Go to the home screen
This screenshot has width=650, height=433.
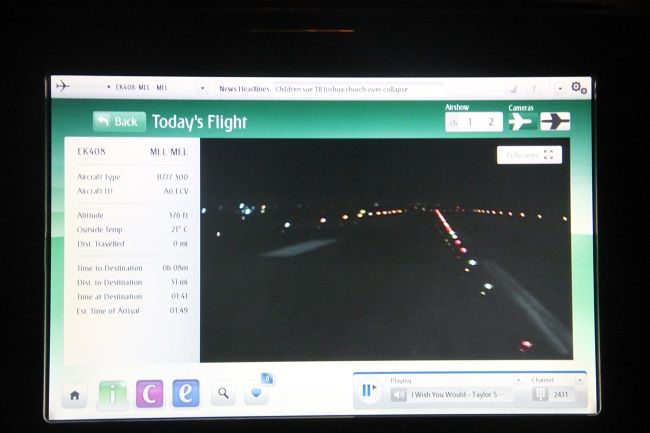click(74, 395)
